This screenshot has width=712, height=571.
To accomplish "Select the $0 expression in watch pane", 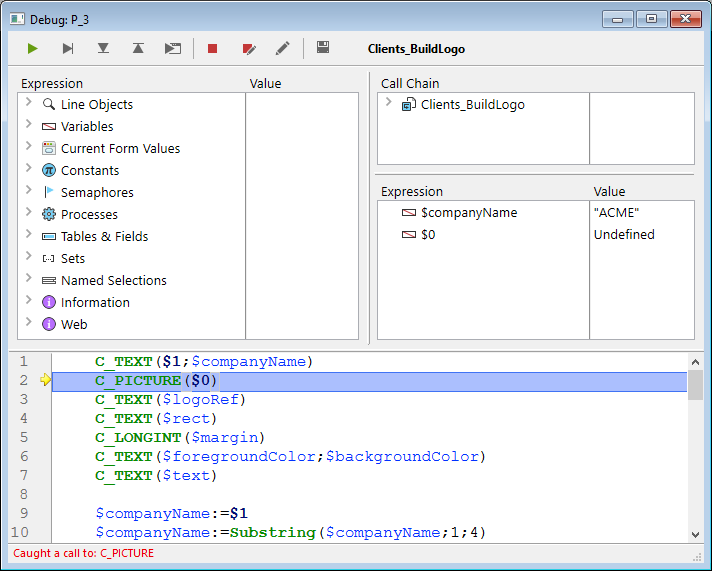I will [428, 234].
